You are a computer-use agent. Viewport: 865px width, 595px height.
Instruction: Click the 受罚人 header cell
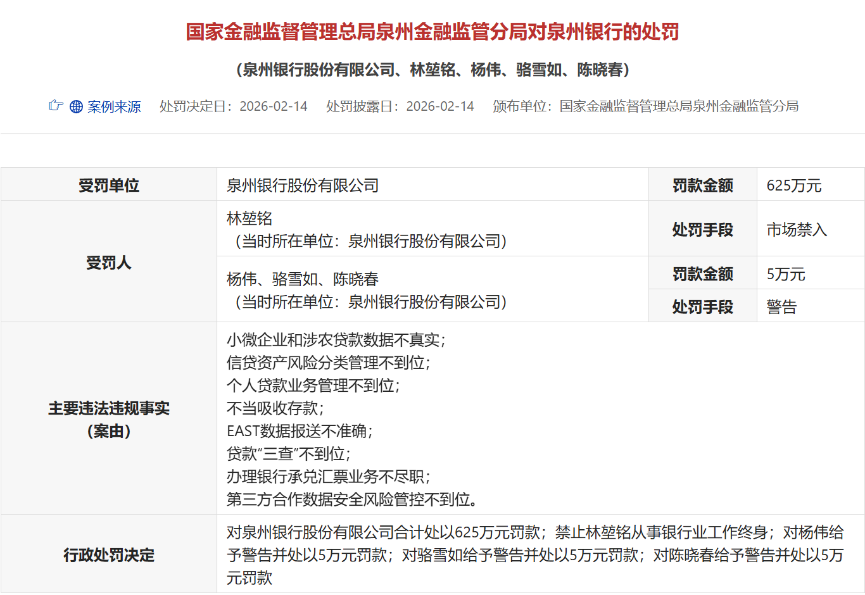click(109, 262)
